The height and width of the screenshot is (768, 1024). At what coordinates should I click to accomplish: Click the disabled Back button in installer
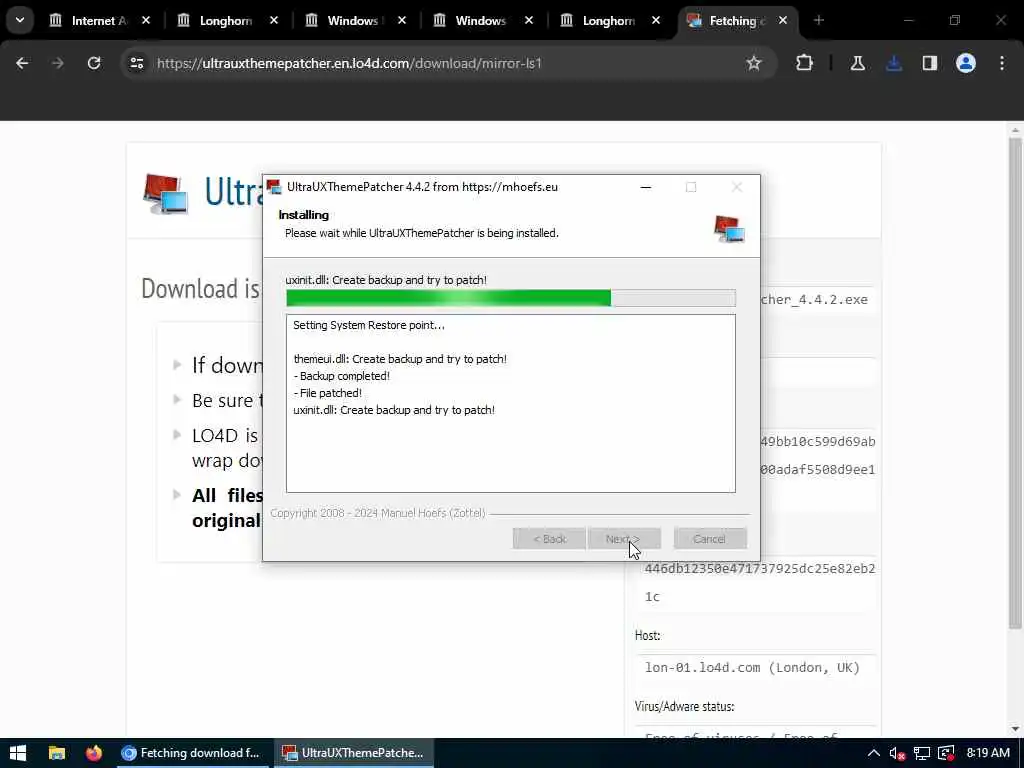[x=549, y=539]
